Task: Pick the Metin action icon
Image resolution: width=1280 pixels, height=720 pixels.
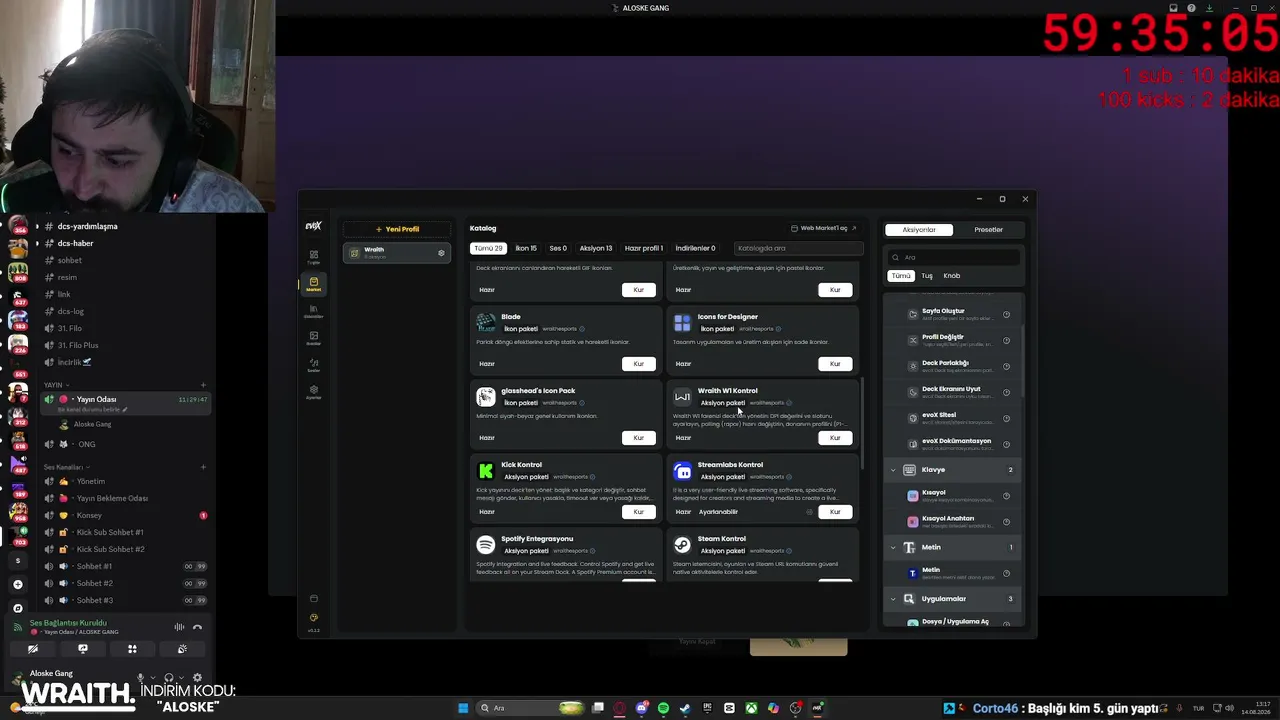Action: tap(912, 574)
